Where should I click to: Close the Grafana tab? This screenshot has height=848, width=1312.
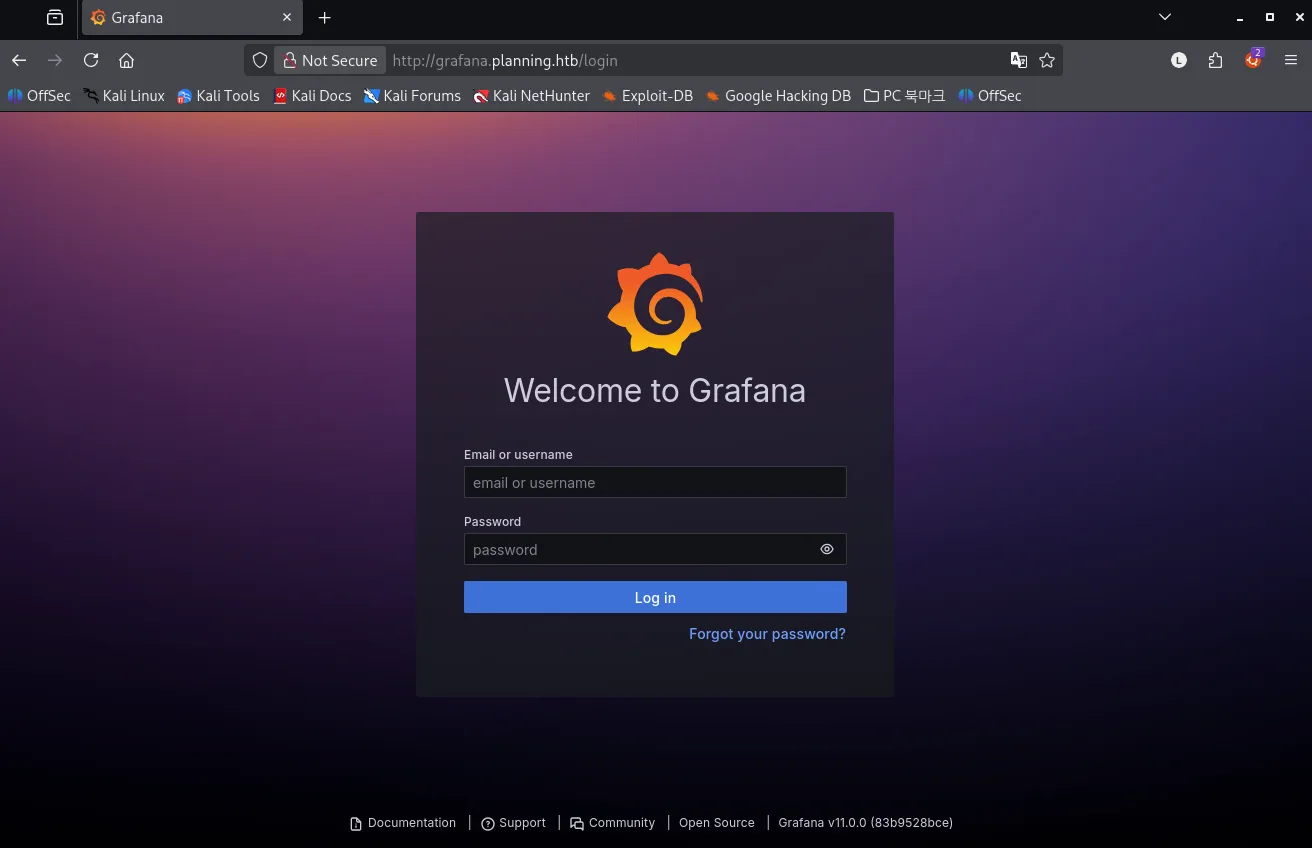(x=287, y=18)
